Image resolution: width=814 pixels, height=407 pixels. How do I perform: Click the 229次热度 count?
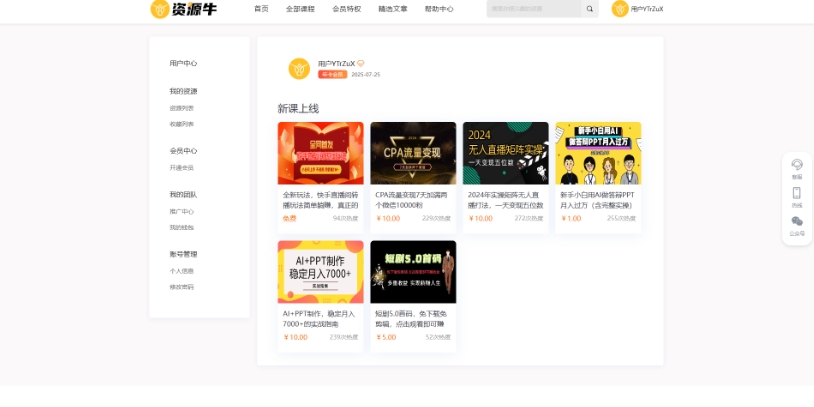coord(436,219)
